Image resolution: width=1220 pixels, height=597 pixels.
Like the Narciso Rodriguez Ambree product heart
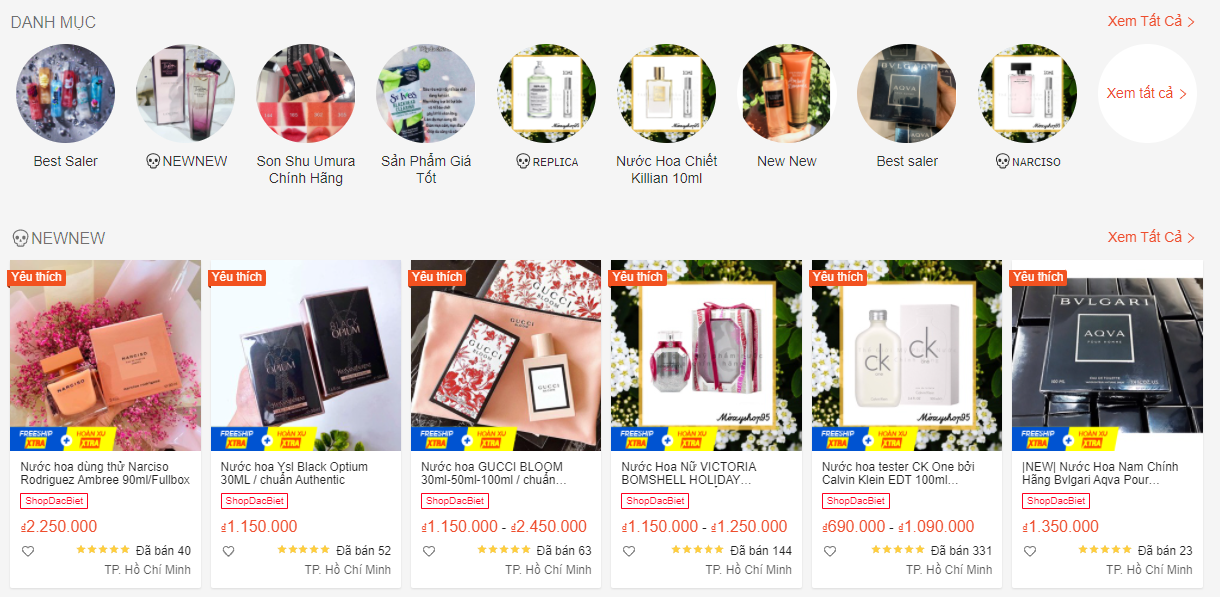(28, 551)
